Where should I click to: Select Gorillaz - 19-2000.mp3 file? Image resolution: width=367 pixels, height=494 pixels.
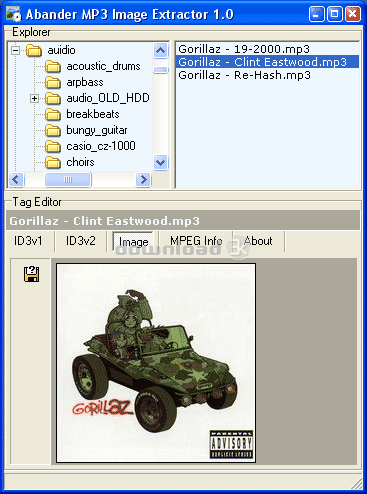[x=244, y=49]
